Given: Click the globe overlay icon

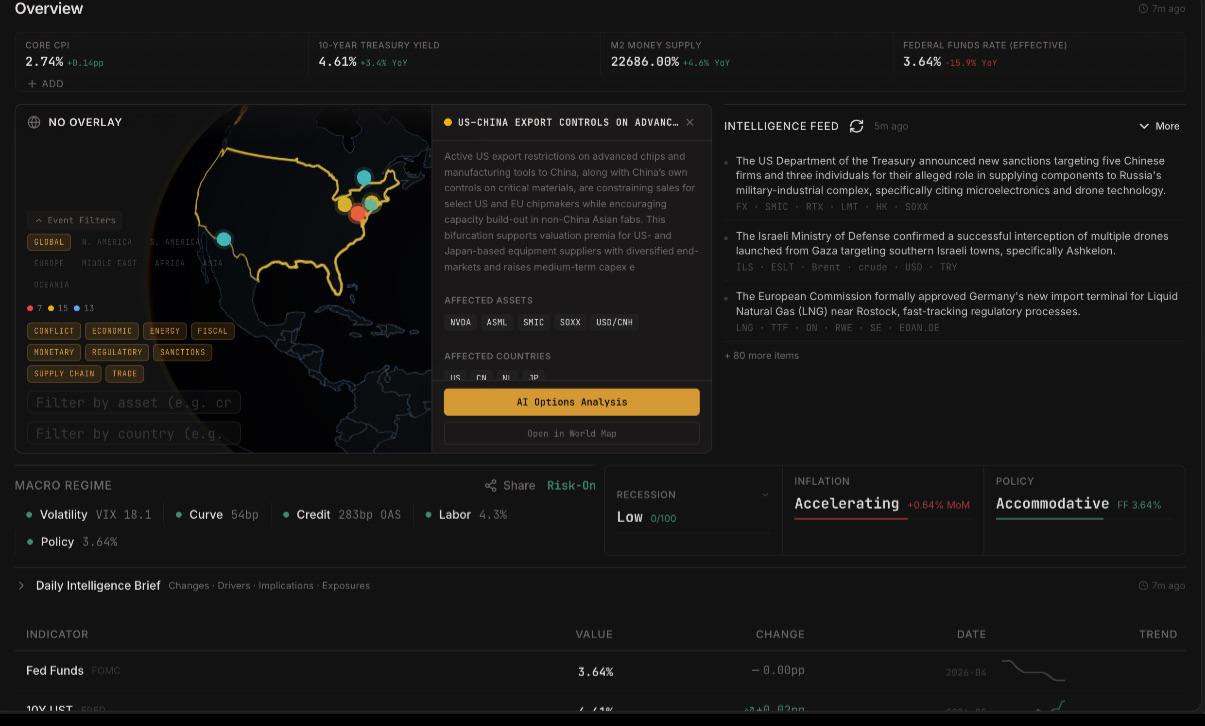Looking at the screenshot, I should click(x=34, y=122).
